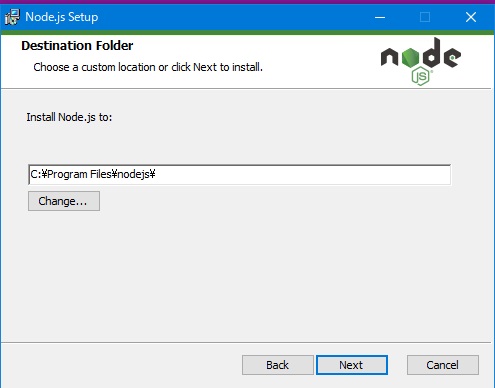Cancel the Node.js installation
Viewport: 495px width, 388px height.
443,365
